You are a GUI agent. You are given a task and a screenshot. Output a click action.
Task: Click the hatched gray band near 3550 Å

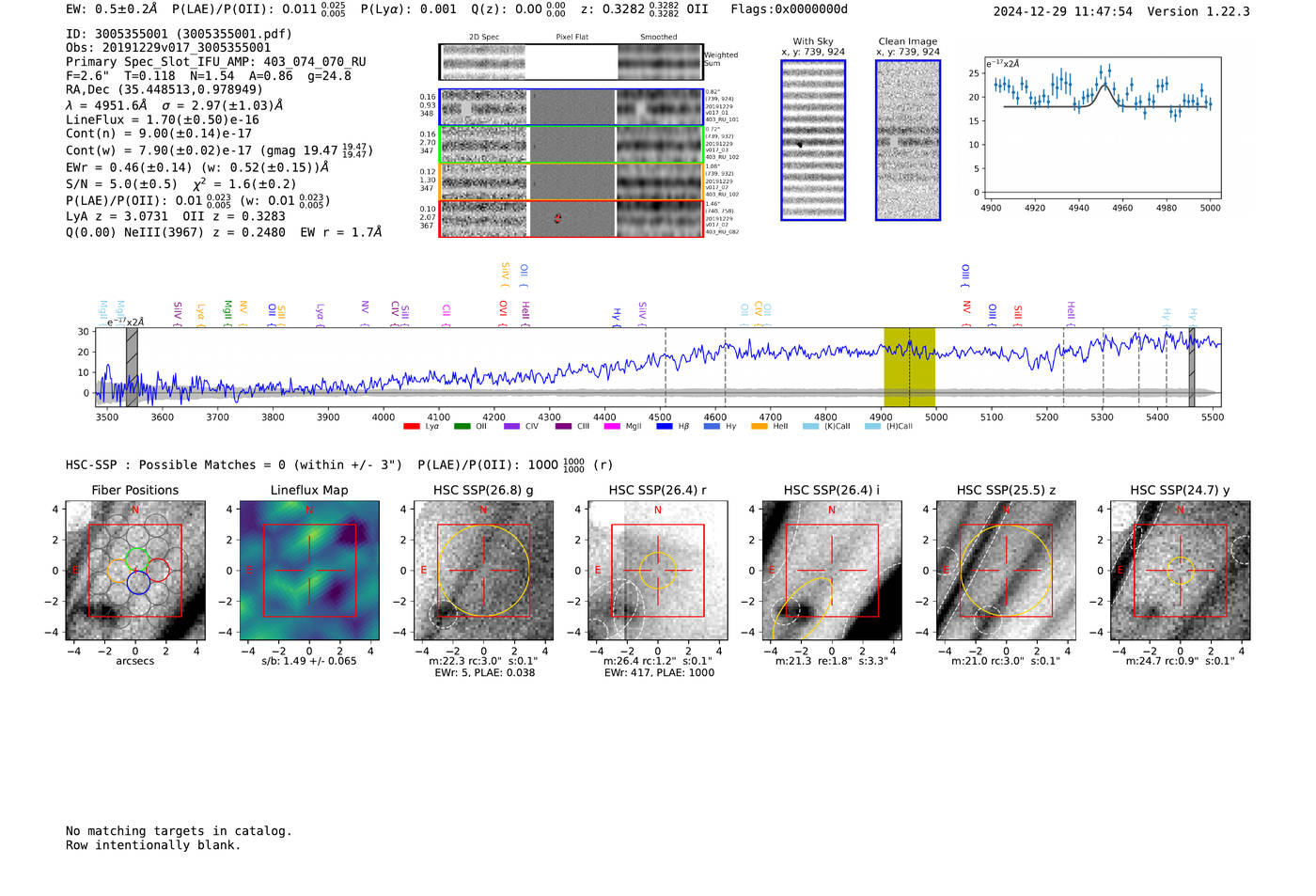(132, 367)
